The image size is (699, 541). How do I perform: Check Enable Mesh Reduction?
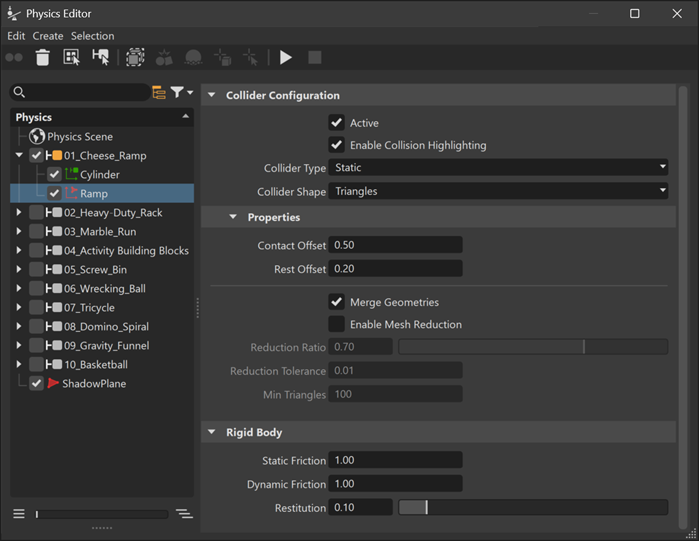(x=337, y=324)
